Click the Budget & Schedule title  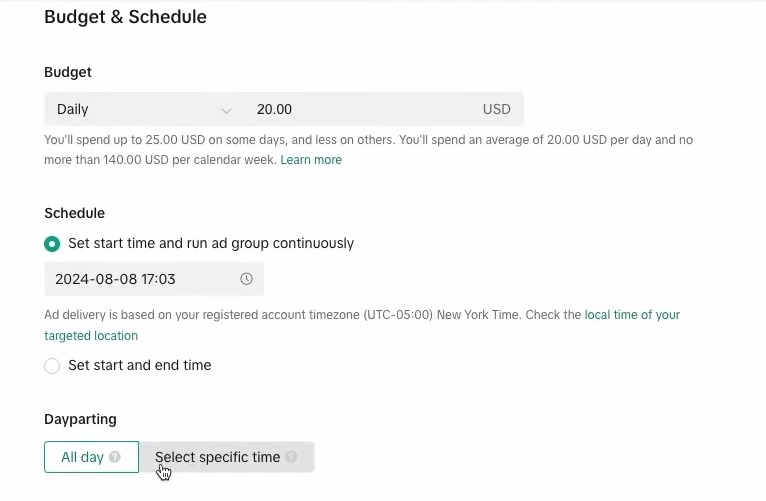tap(125, 17)
